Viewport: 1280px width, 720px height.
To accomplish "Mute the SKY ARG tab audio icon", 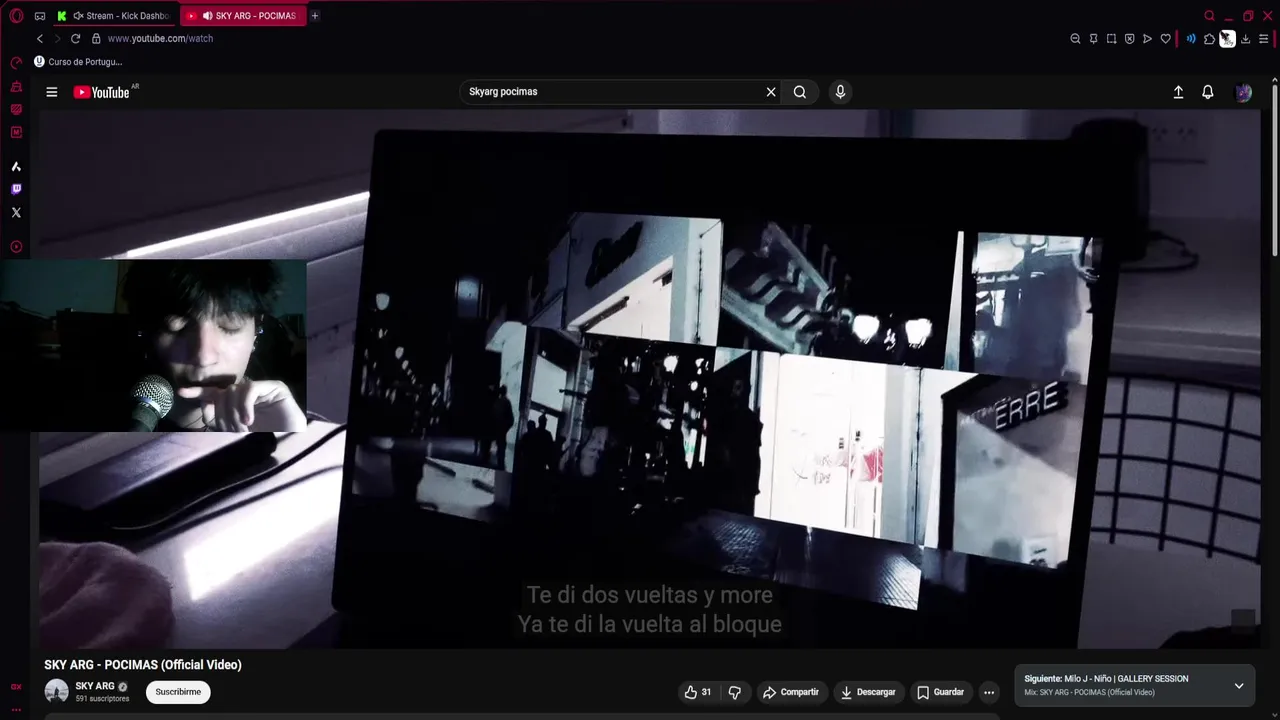I will pos(207,16).
